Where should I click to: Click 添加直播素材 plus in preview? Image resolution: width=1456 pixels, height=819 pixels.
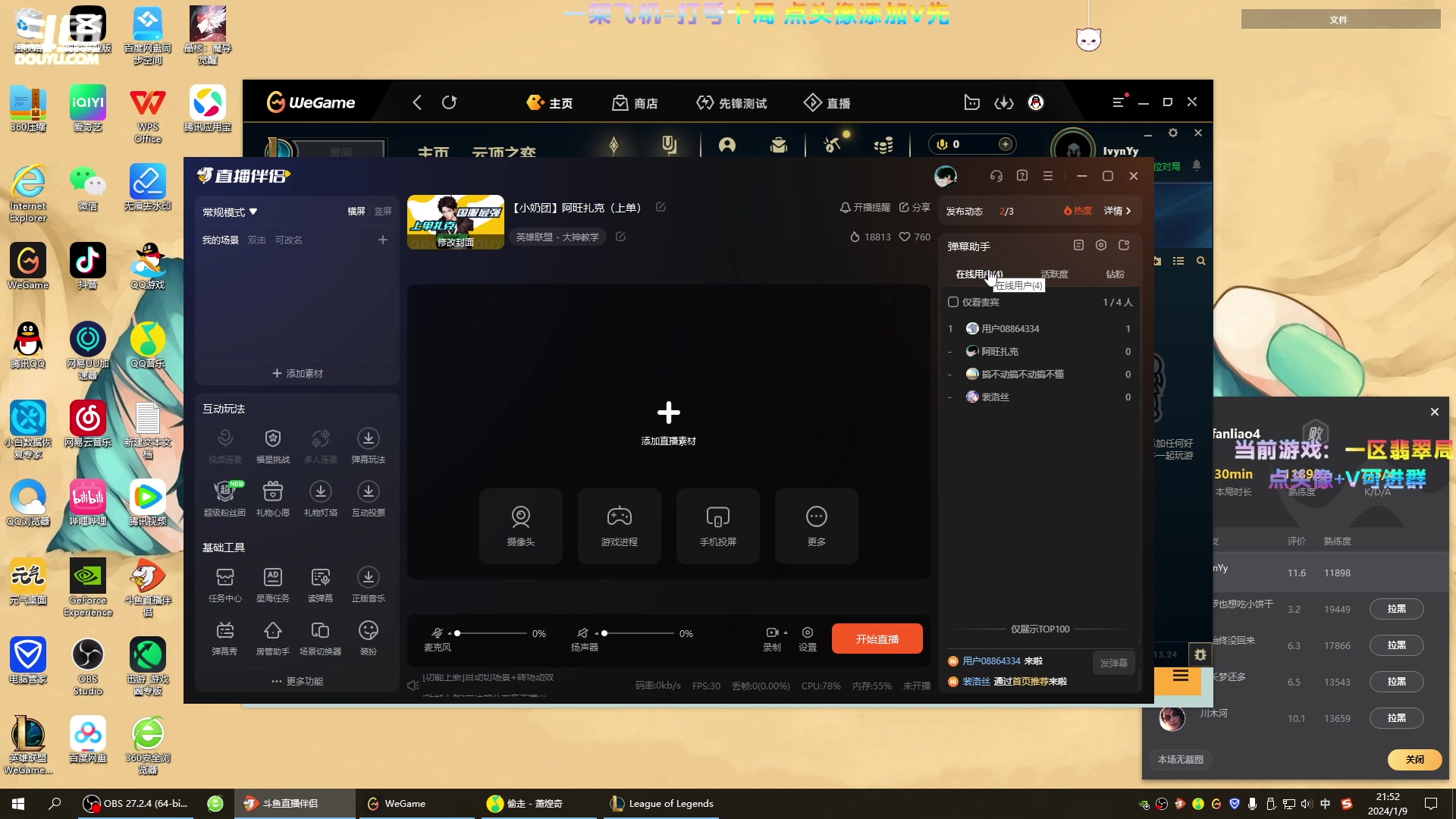coord(668,413)
